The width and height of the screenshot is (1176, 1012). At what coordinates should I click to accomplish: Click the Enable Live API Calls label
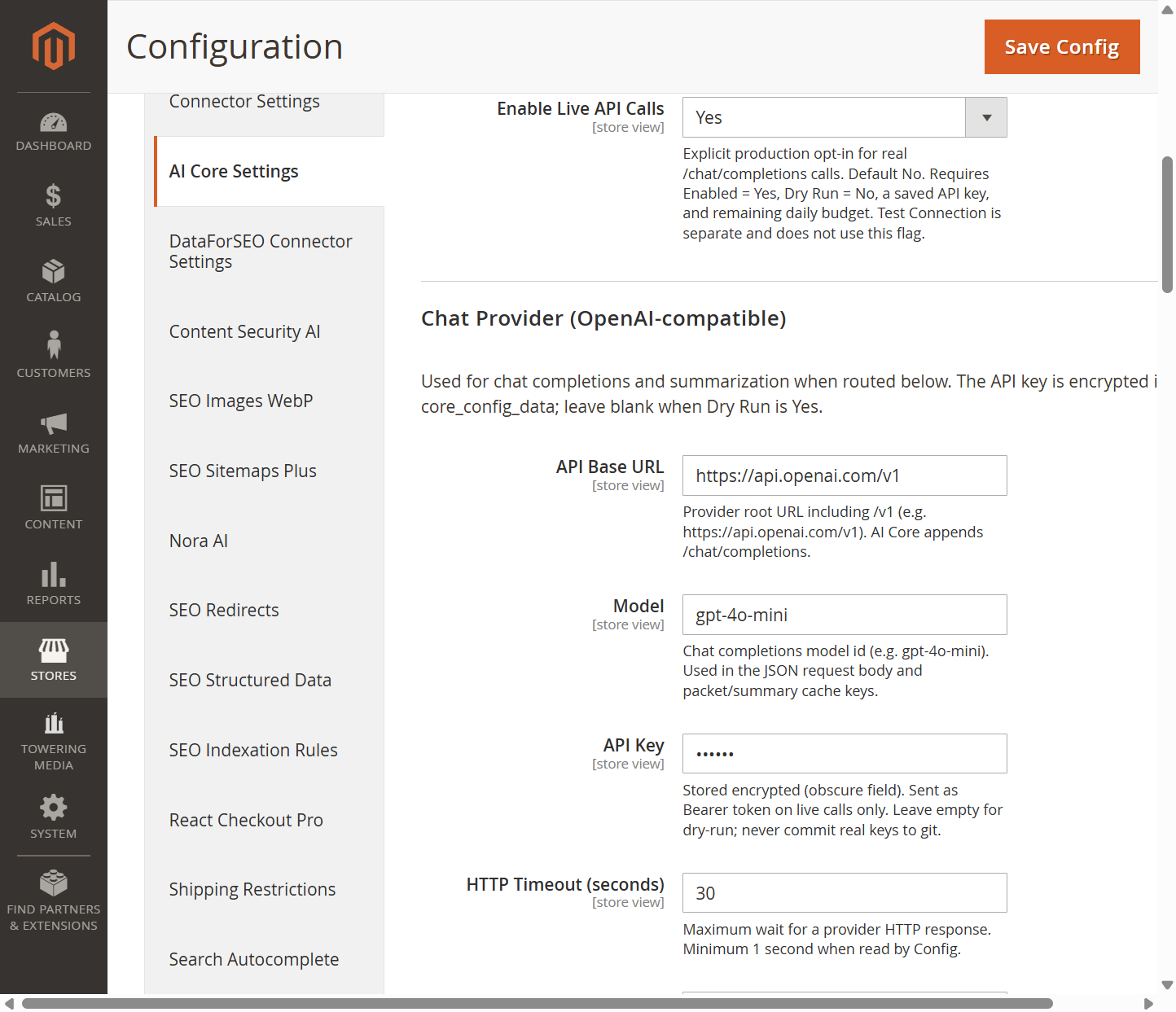[x=581, y=109]
